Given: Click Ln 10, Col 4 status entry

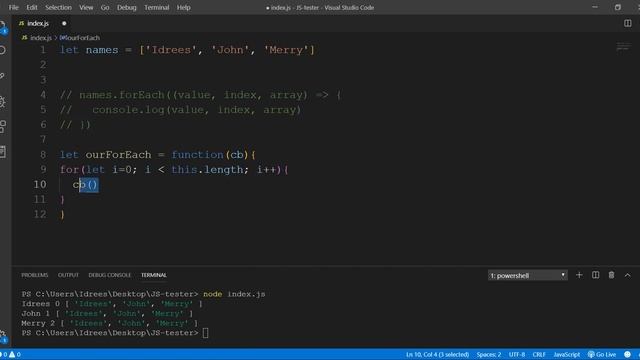Looking at the screenshot, I should click(438, 354).
